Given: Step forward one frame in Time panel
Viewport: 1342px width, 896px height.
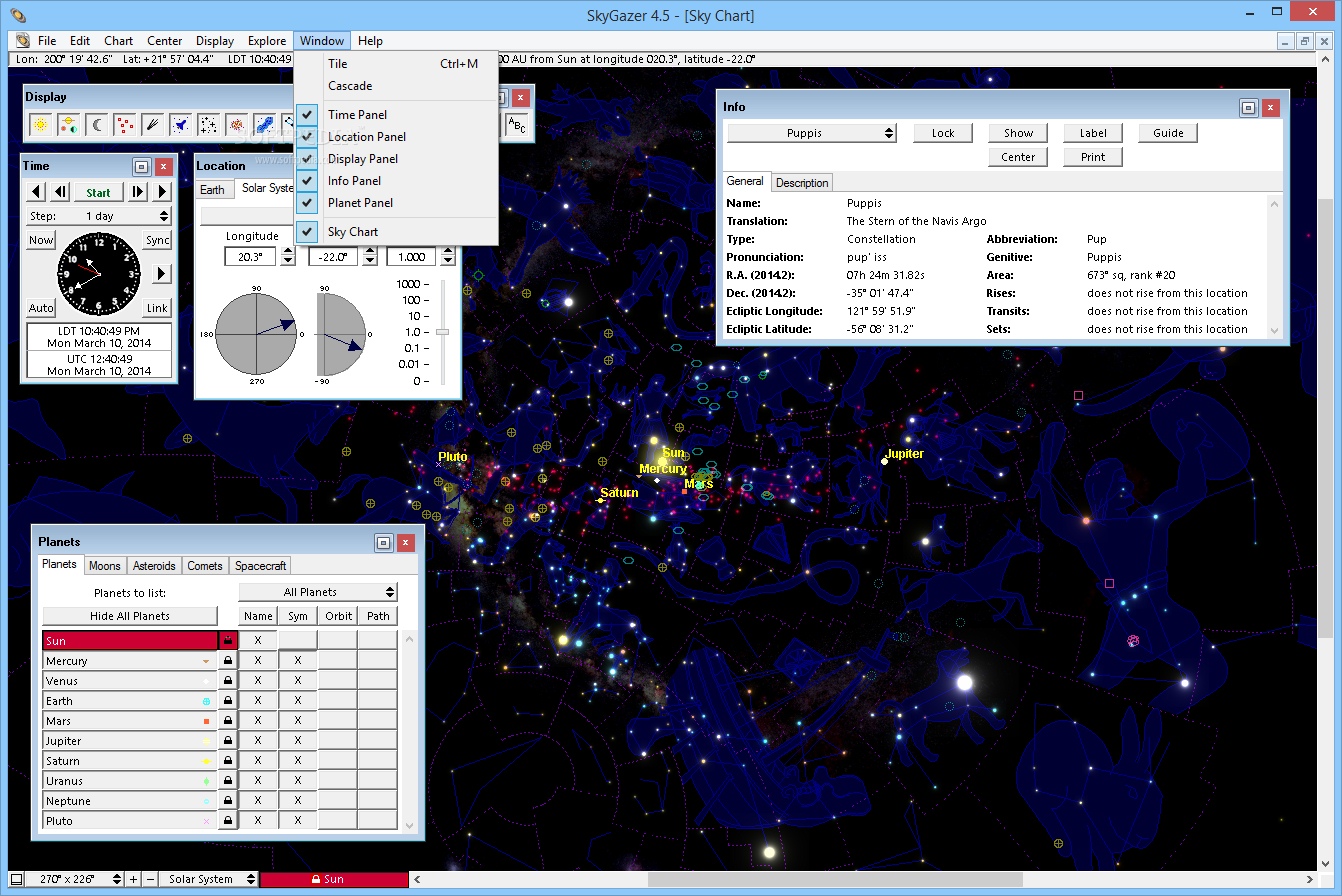Looking at the screenshot, I should point(138,192).
